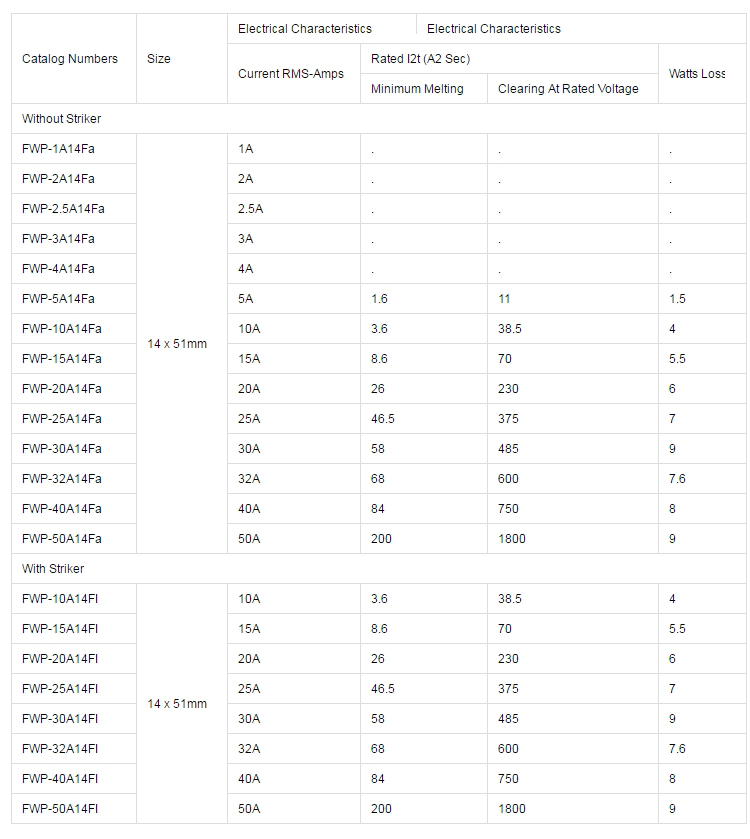Select the 1.5 watts loss value
Viewport: 750px width, 839px height.
(x=678, y=299)
